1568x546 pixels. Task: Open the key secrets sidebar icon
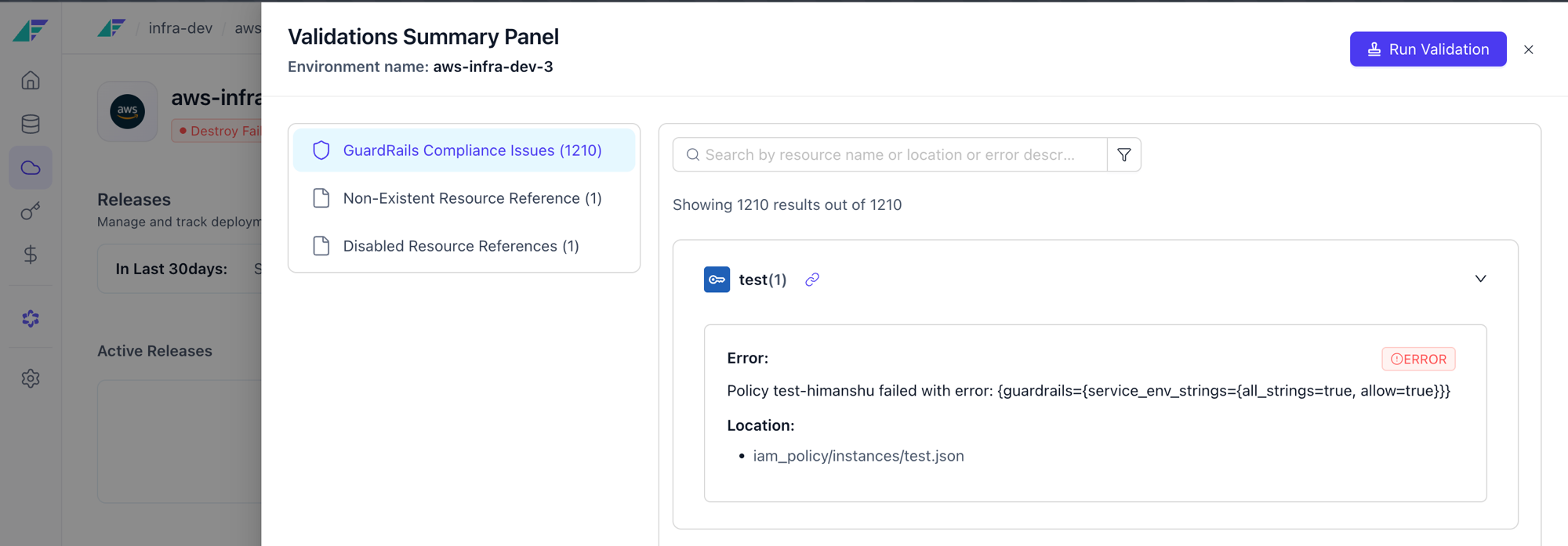tap(31, 212)
